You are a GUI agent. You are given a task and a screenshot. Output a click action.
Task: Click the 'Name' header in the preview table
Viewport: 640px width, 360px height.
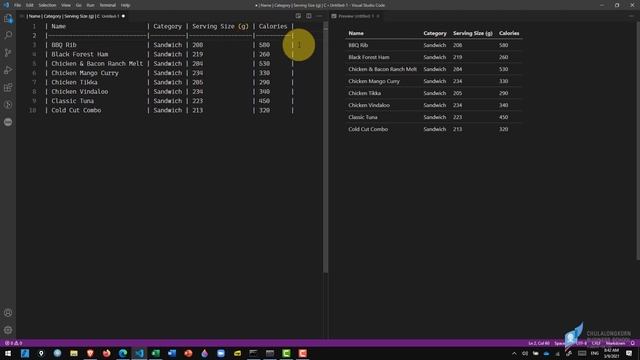point(356,33)
